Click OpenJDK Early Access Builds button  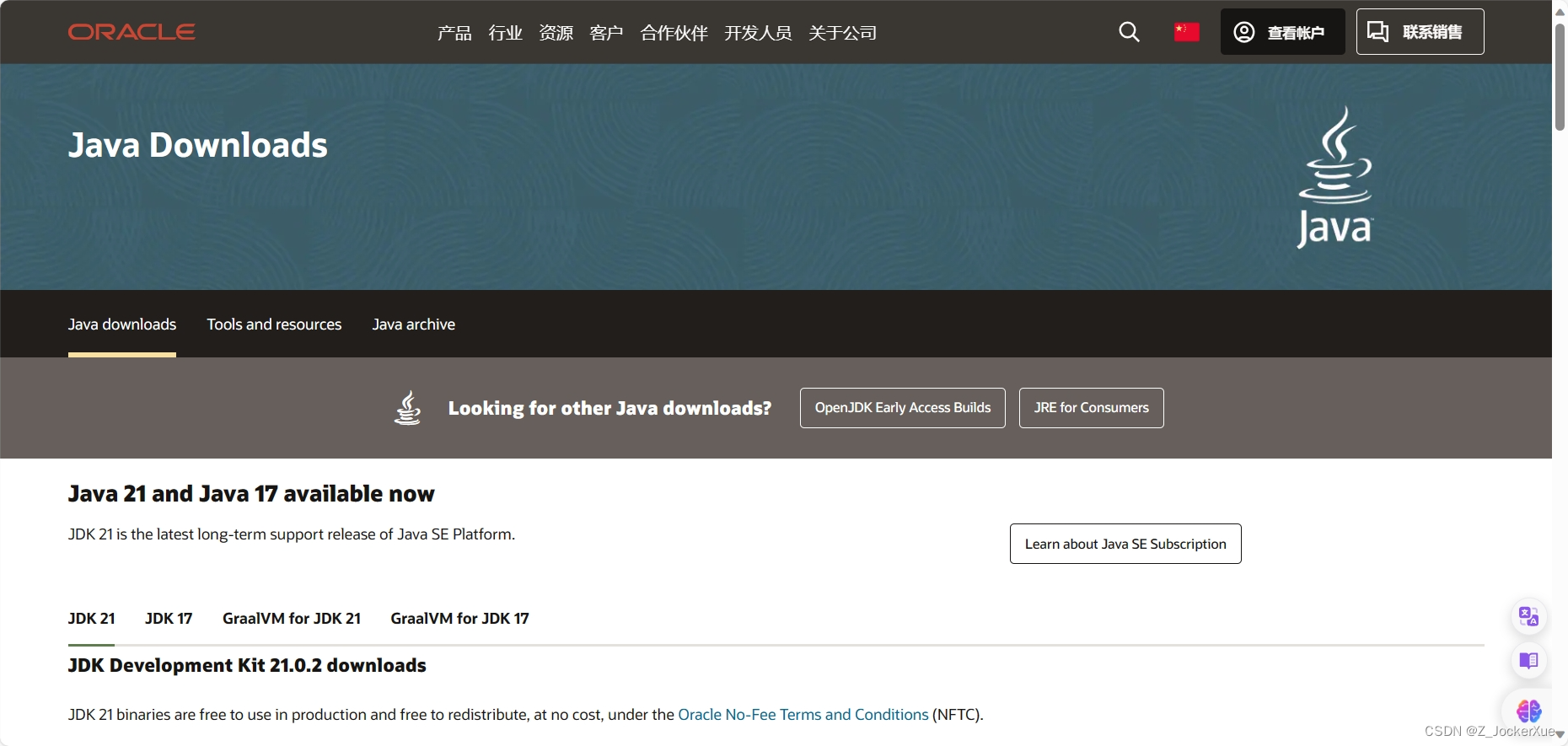point(902,408)
